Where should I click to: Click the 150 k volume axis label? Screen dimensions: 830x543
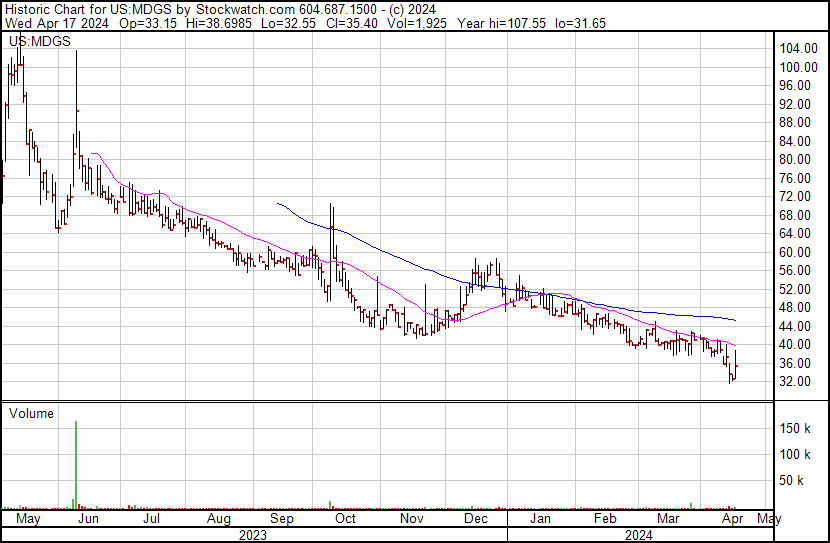(x=800, y=428)
